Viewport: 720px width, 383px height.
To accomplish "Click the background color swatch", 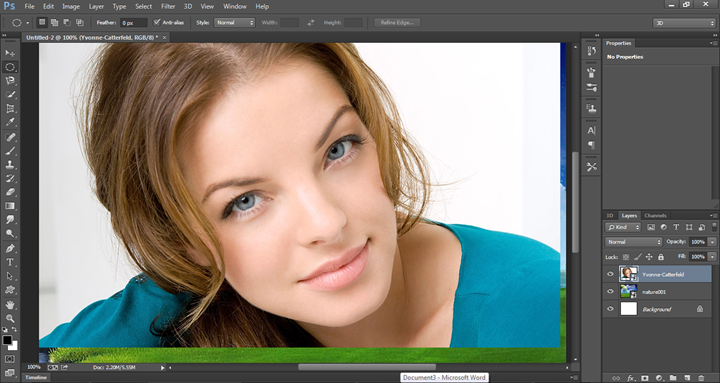I will point(14,346).
